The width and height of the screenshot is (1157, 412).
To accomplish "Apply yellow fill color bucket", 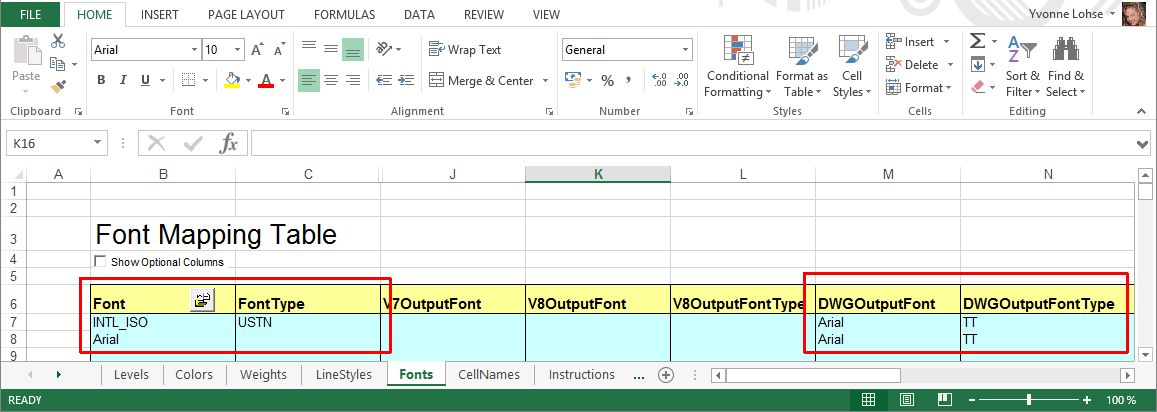I will pos(232,80).
